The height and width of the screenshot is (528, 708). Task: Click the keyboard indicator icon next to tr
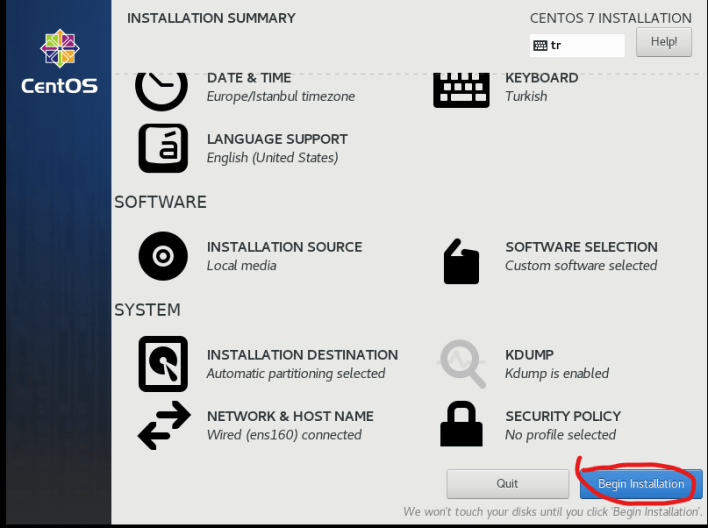click(x=540, y=45)
